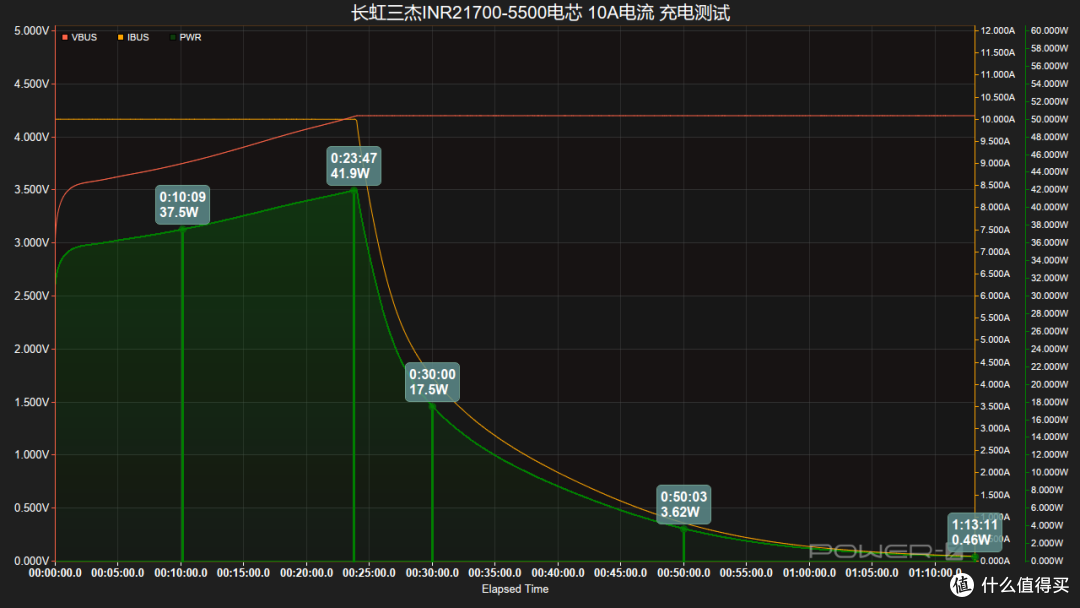Click the 12.000A current axis label
The height and width of the screenshot is (608, 1080).
click(998, 31)
